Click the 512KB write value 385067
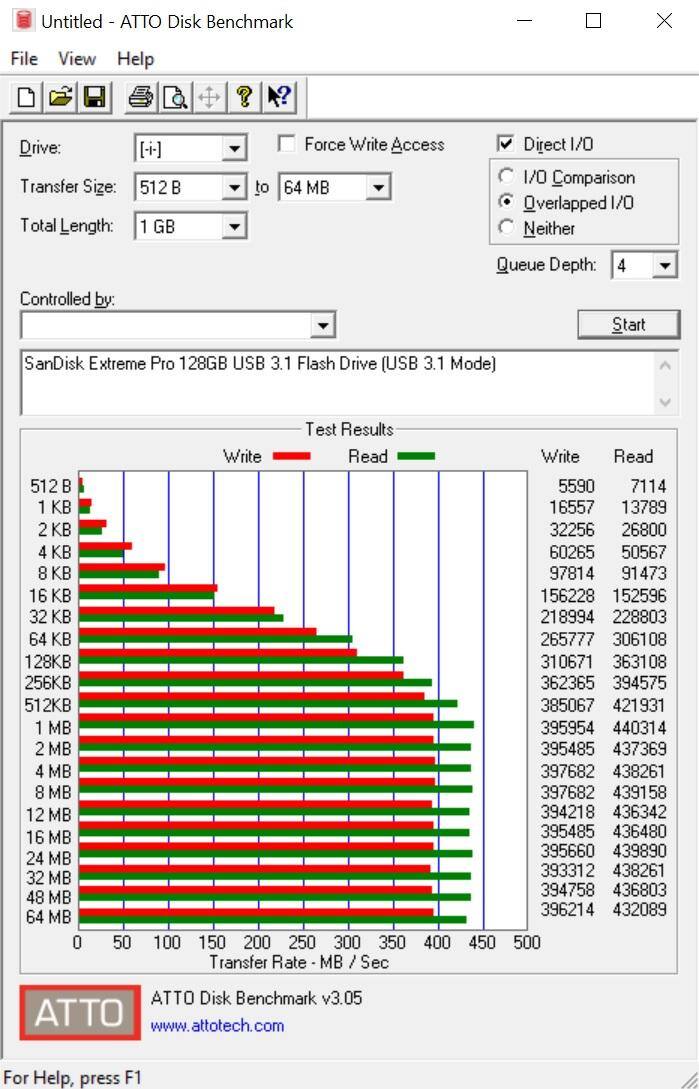The width and height of the screenshot is (699, 1089). click(568, 706)
